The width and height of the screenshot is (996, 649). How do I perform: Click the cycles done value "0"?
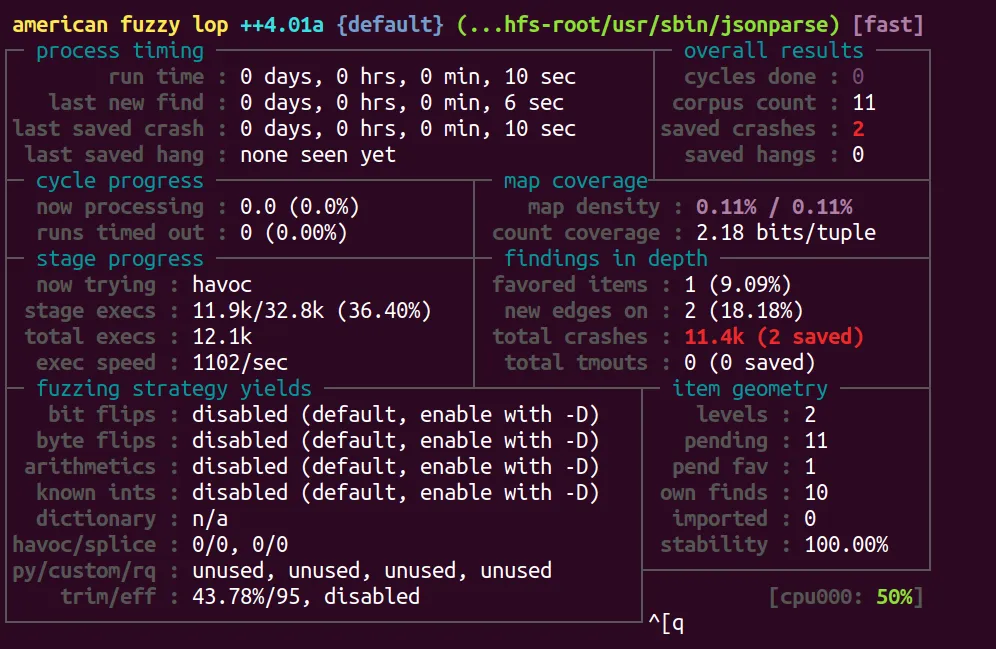tap(858, 77)
